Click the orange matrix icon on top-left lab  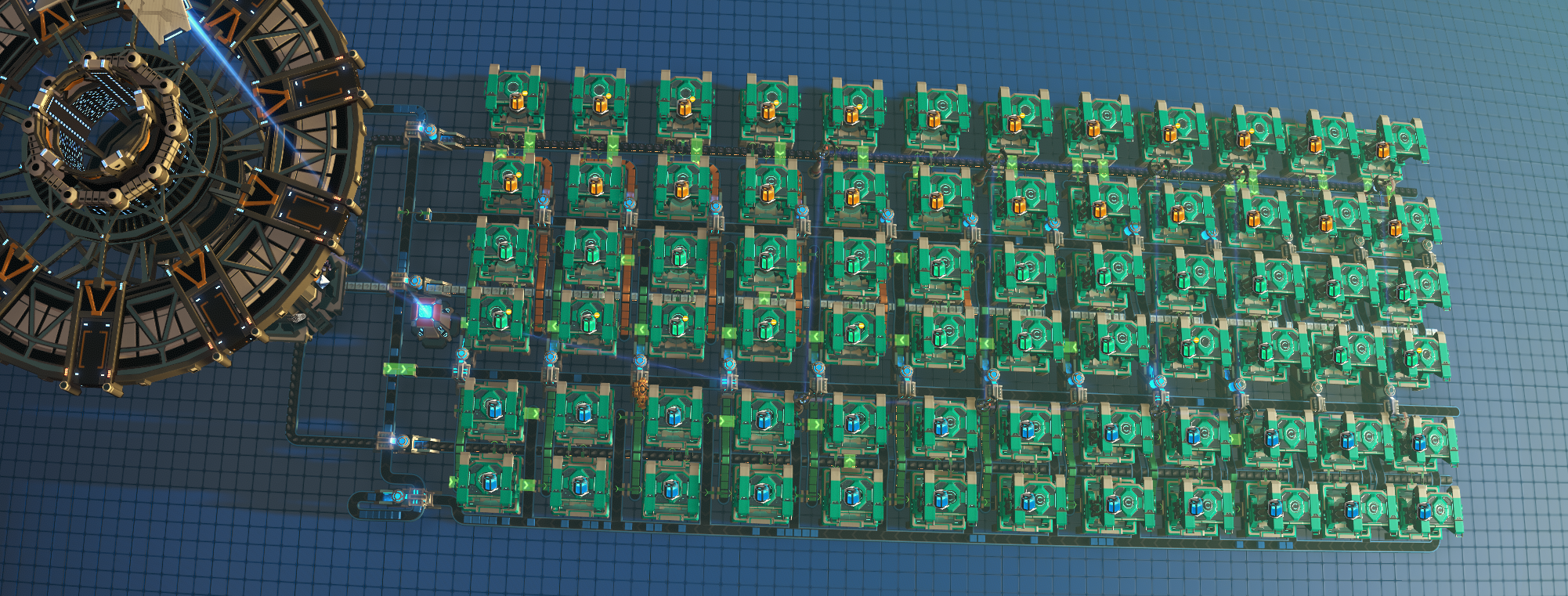coord(516,102)
